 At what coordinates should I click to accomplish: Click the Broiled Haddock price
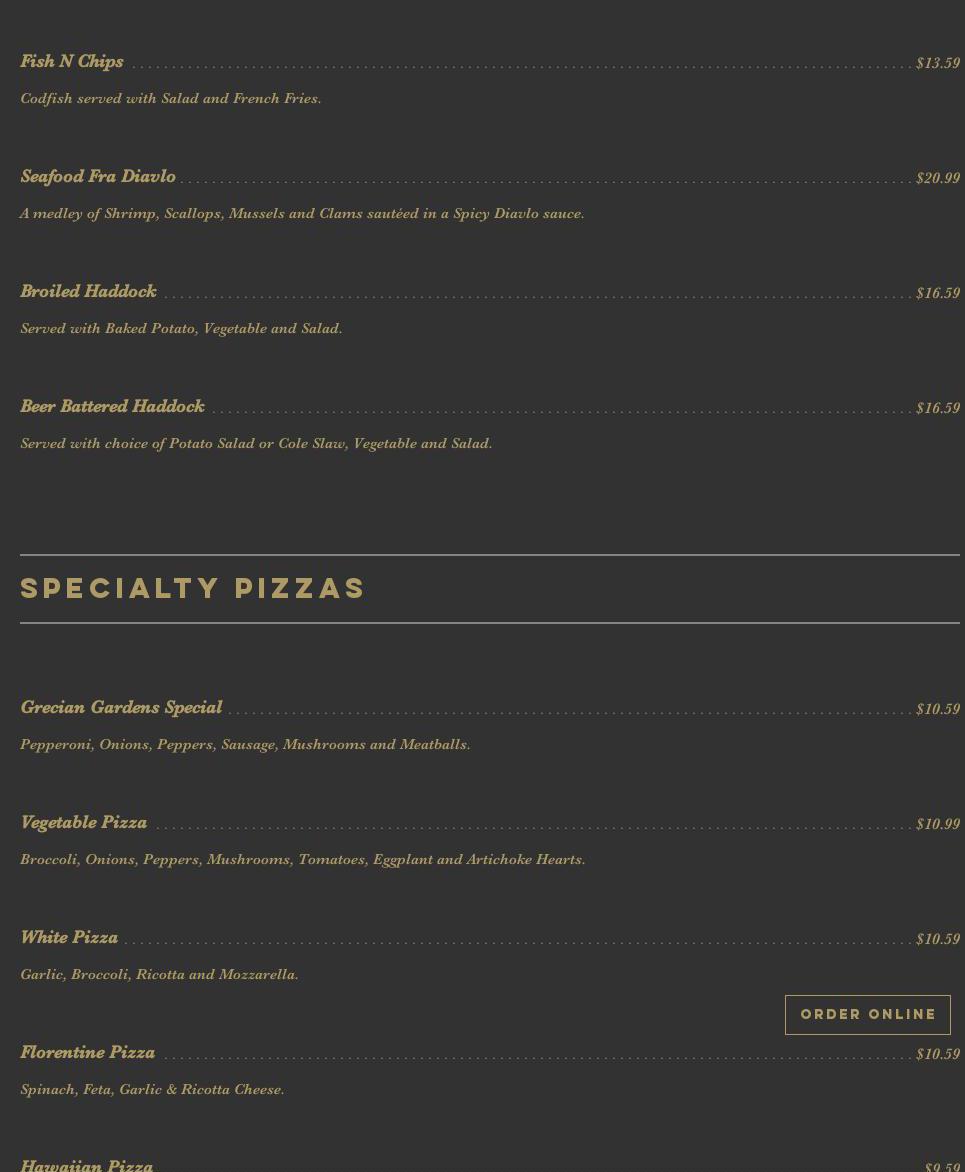(x=937, y=293)
